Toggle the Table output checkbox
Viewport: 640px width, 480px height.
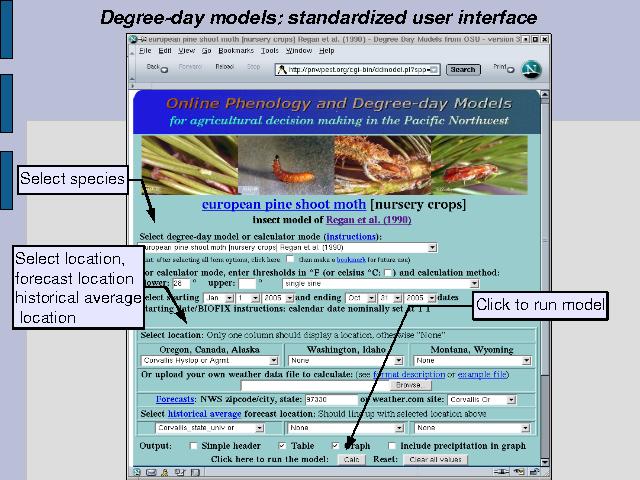pyautogui.click(x=282, y=445)
